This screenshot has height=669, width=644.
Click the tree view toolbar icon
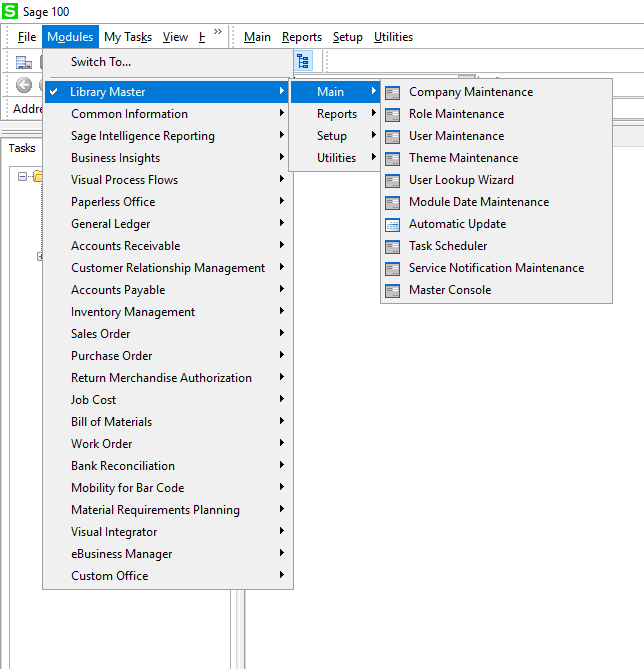pyautogui.click(x=303, y=61)
